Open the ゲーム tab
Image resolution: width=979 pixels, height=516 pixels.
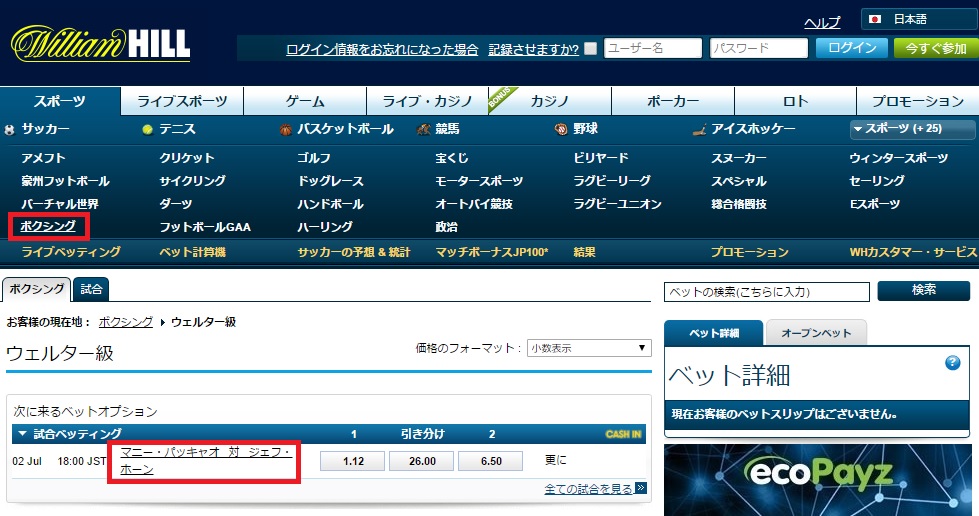[305, 101]
